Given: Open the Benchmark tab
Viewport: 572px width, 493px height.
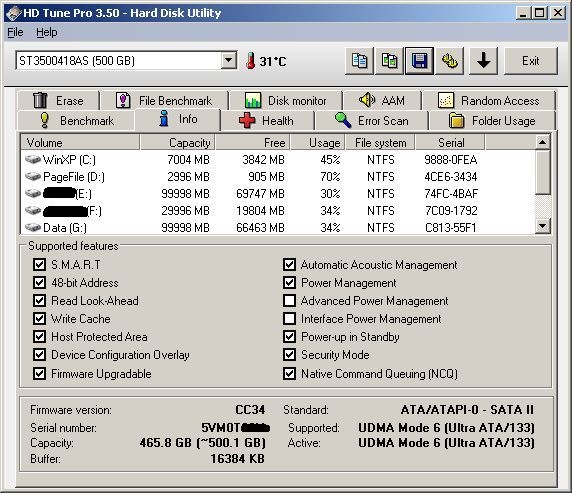Looking at the screenshot, I should coord(76,120).
